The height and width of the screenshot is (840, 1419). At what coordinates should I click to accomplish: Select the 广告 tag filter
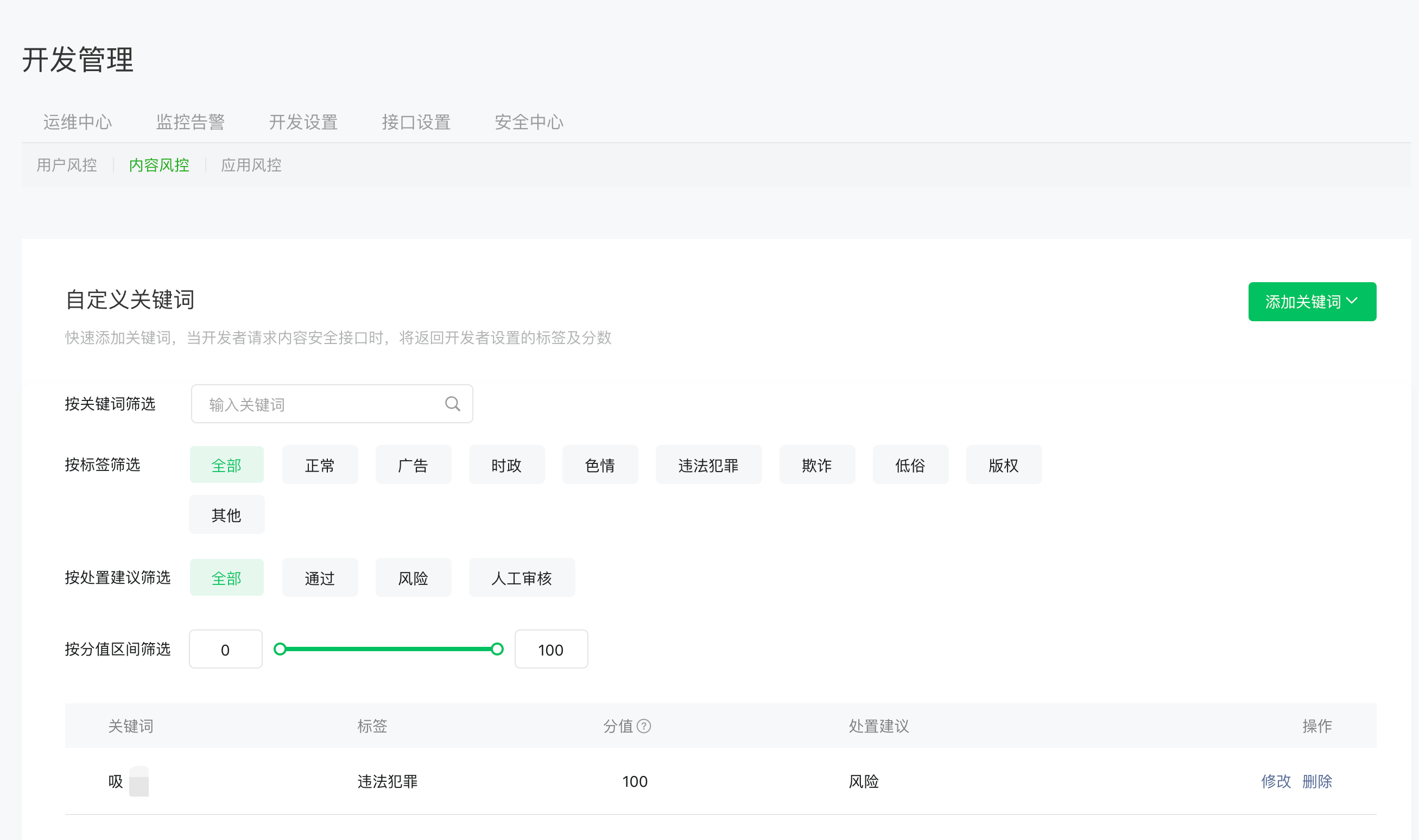(x=413, y=465)
